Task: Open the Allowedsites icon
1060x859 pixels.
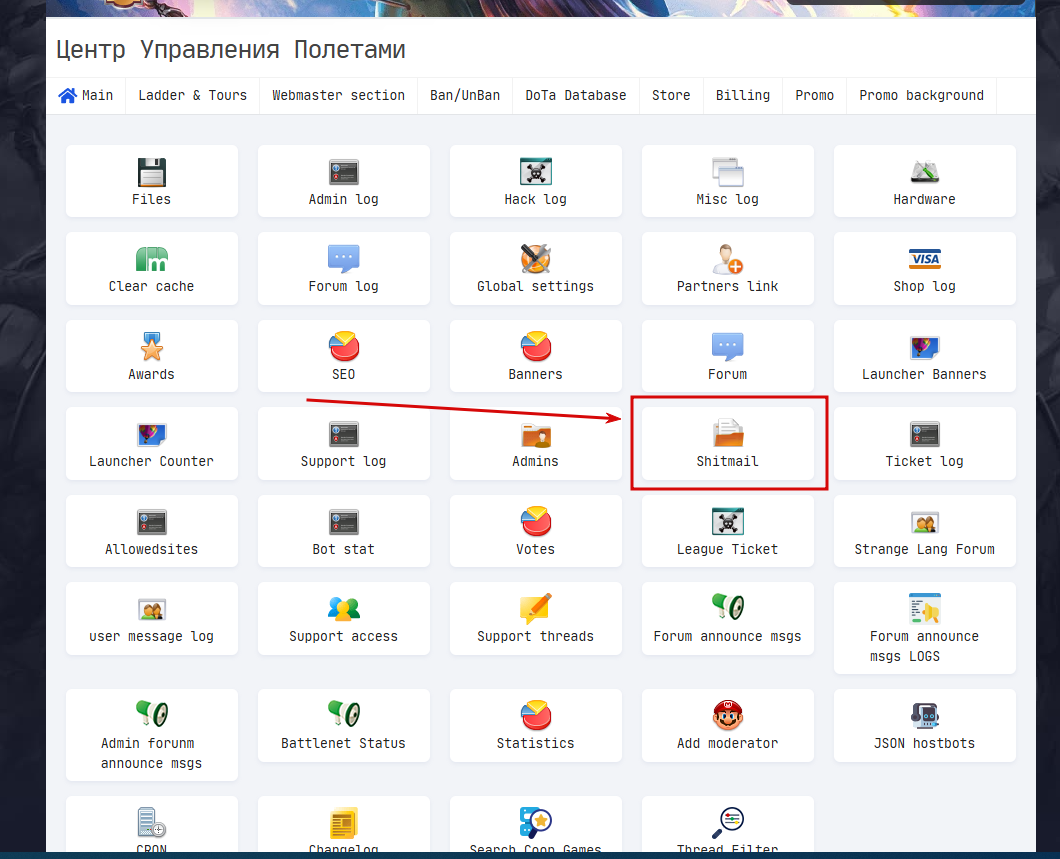Action: [151, 522]
